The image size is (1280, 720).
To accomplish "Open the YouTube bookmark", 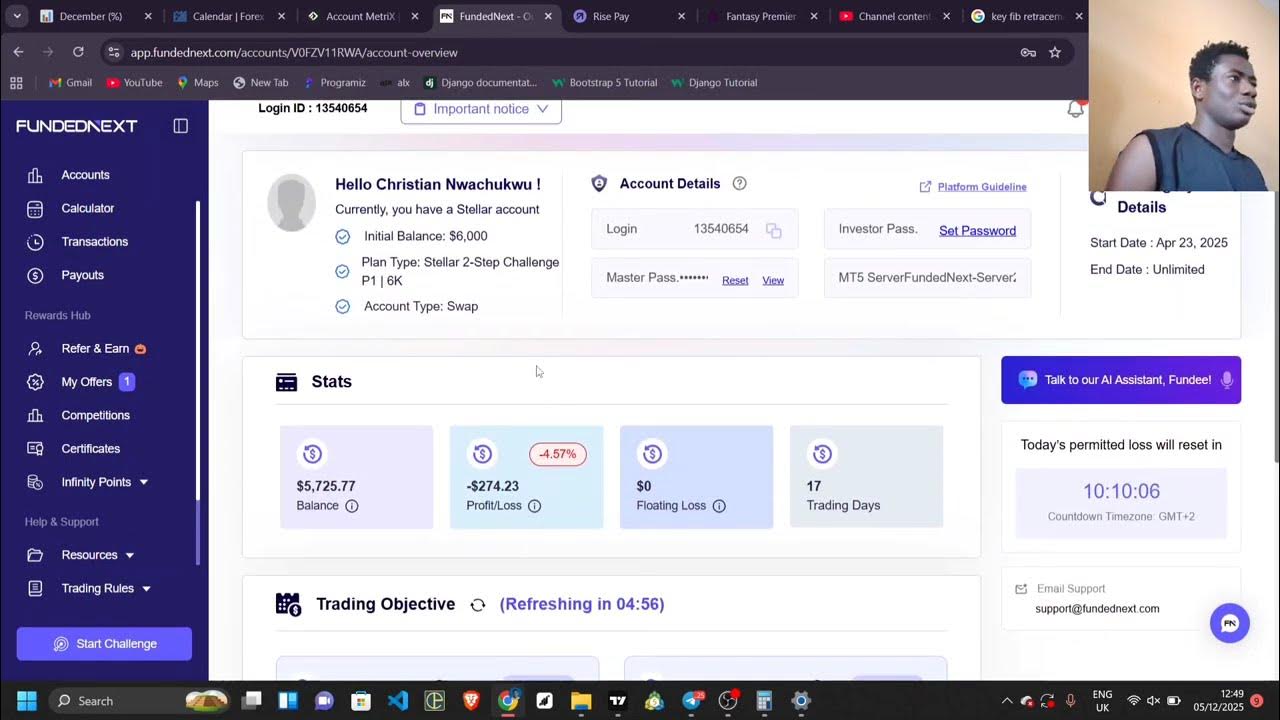I will pyautogui.click(x=134, y=83).
